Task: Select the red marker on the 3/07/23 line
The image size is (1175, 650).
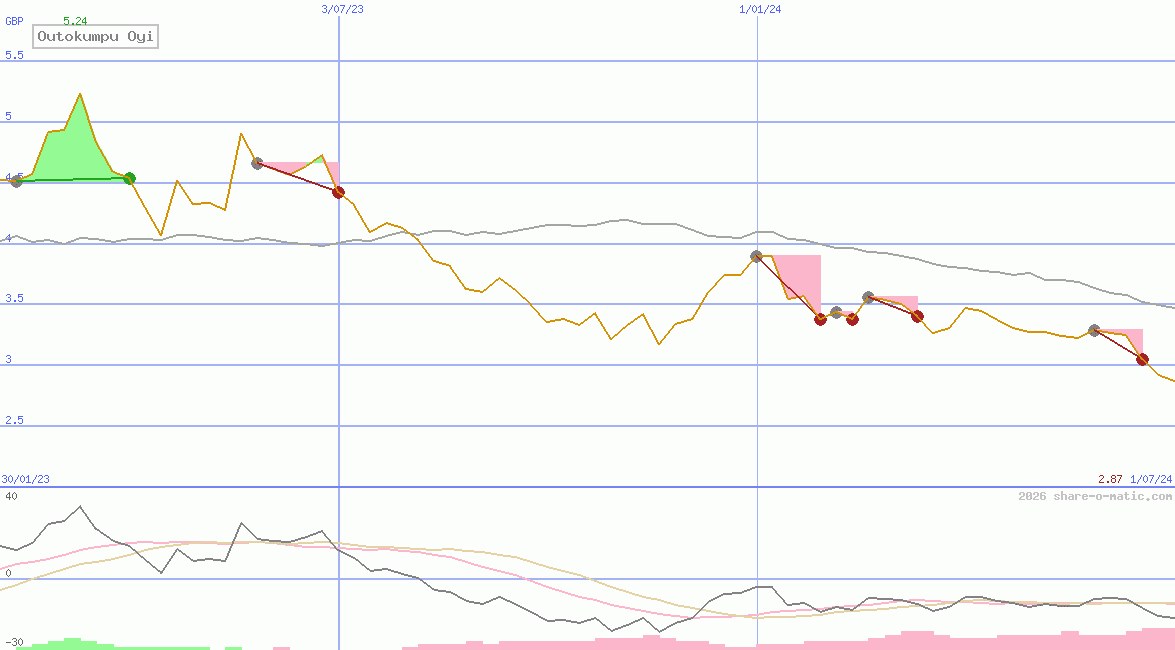Action: [x=339, y=192]
